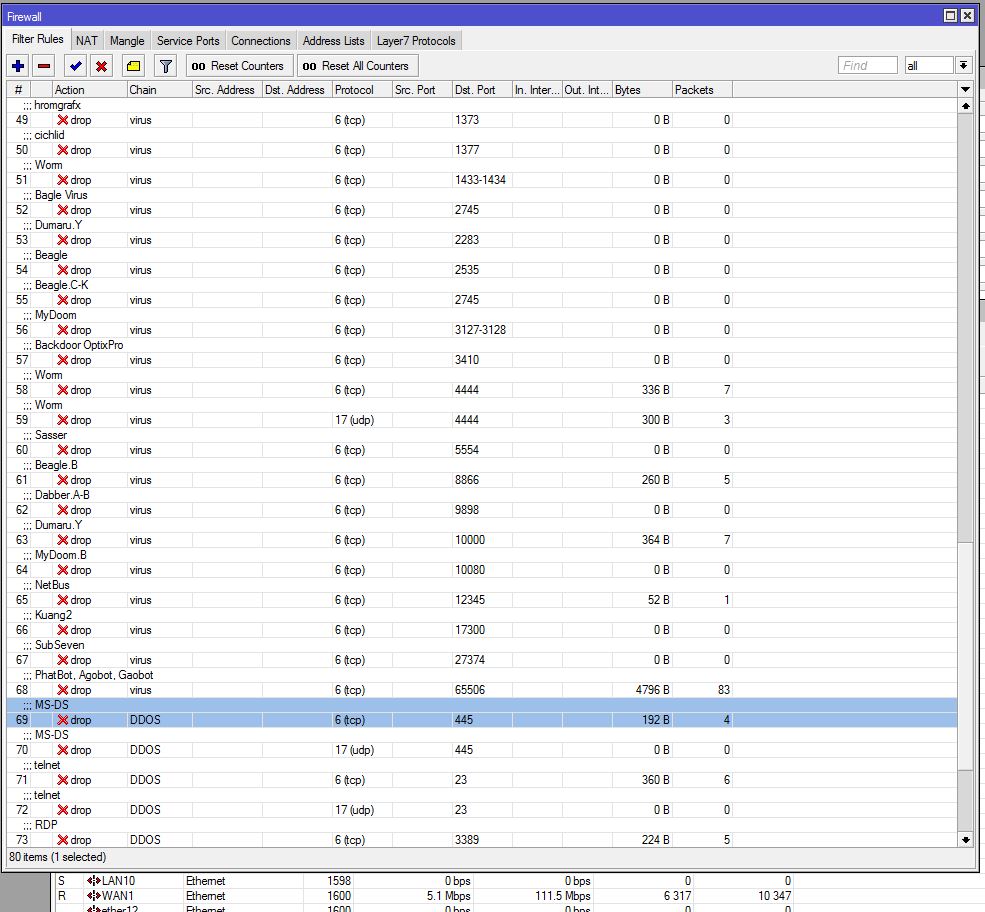Open the column chooser dropdown arrow
Screen dimensions: 985x912
tap(966, 90)
